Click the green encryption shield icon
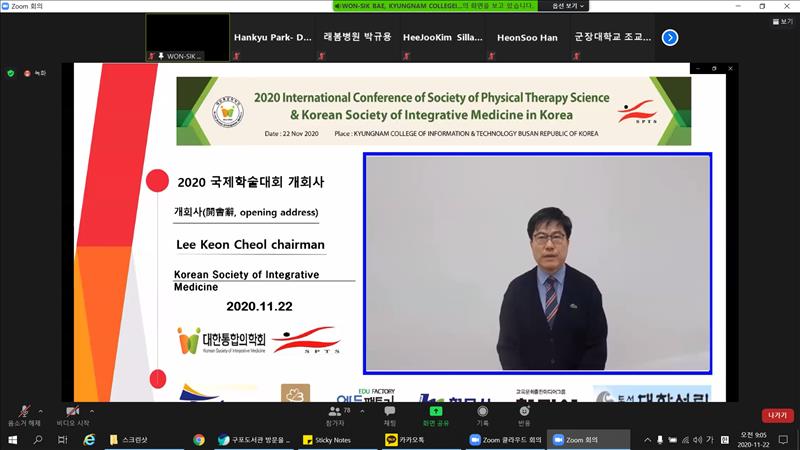This screenshot has height=450, width=800. click(x=11, y=73)
